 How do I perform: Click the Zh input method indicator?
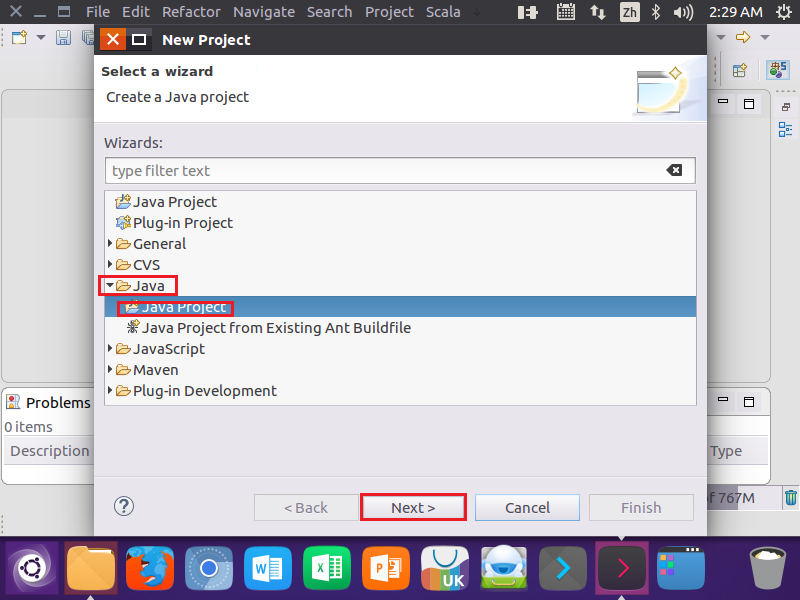(630, 12)
